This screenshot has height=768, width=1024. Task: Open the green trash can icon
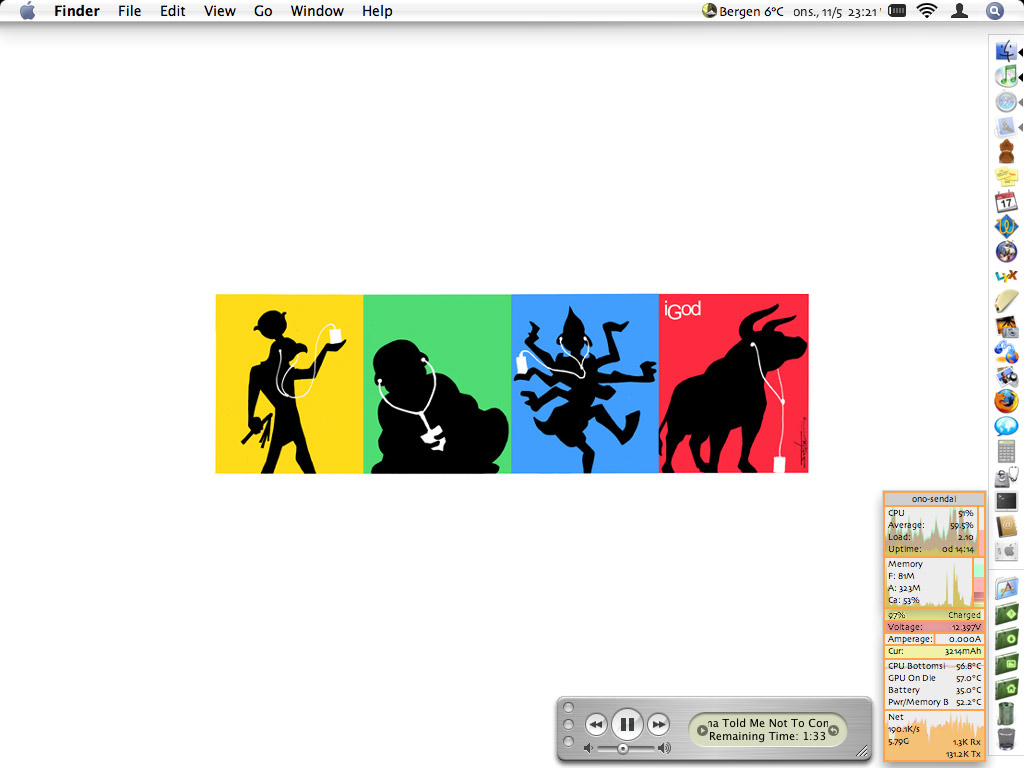(1006, 713)
